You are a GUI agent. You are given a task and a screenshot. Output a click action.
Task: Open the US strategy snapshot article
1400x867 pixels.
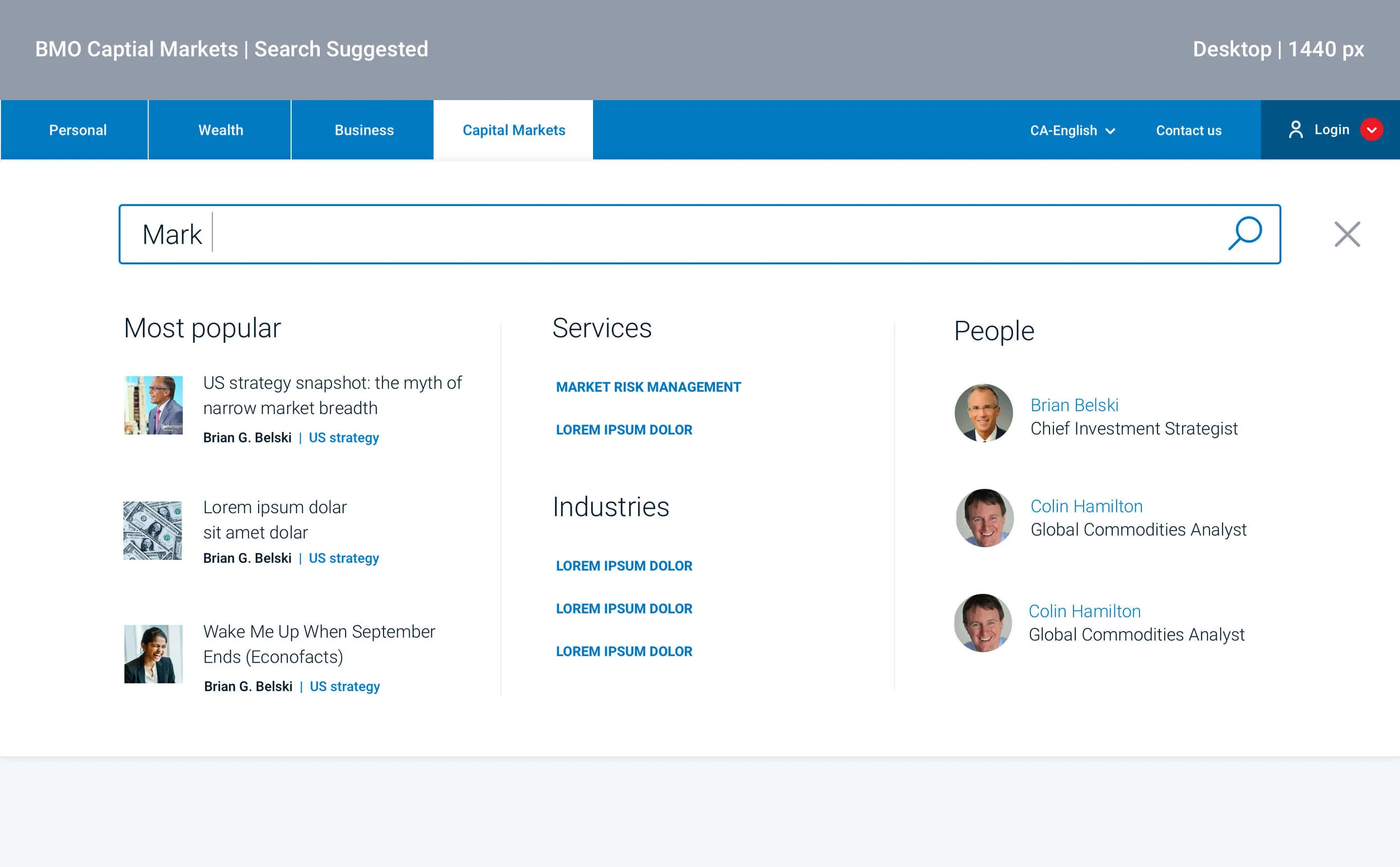[332, 395]
